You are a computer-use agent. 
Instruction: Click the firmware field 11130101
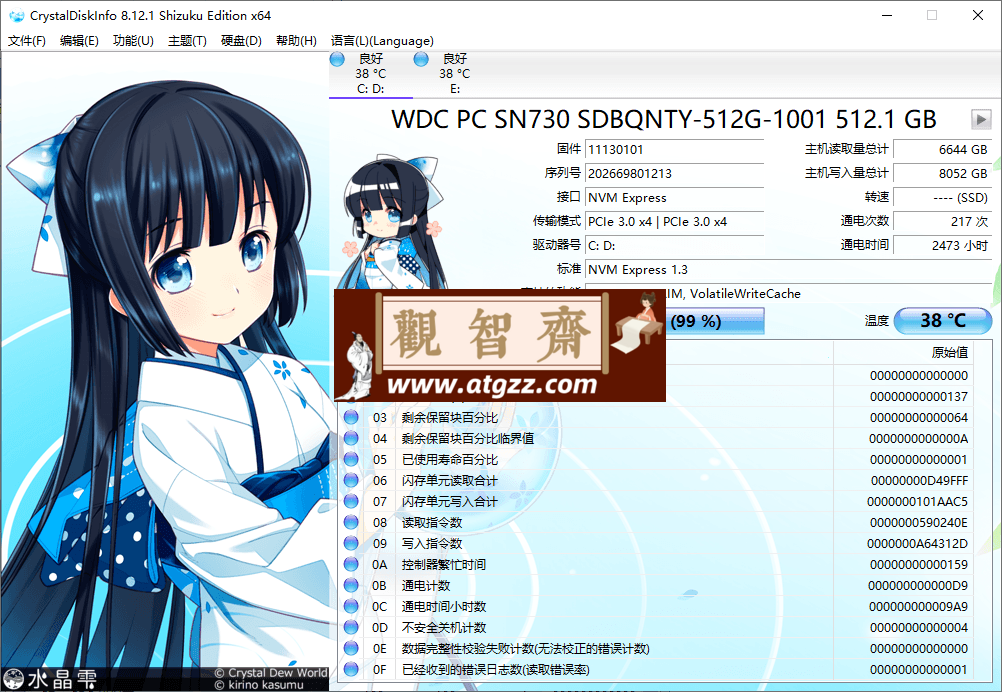[x=674, y=150]
